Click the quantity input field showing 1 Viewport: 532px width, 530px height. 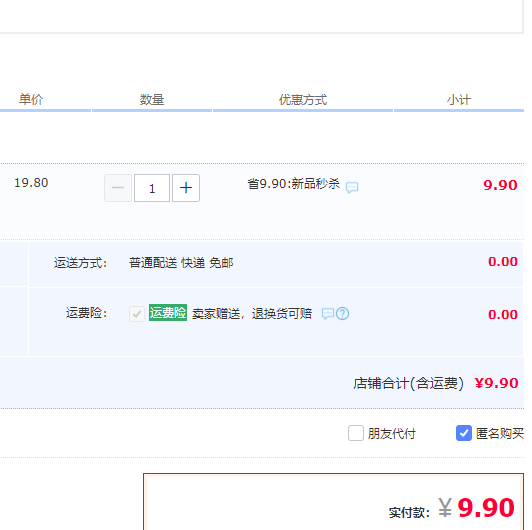coord(152,188)
